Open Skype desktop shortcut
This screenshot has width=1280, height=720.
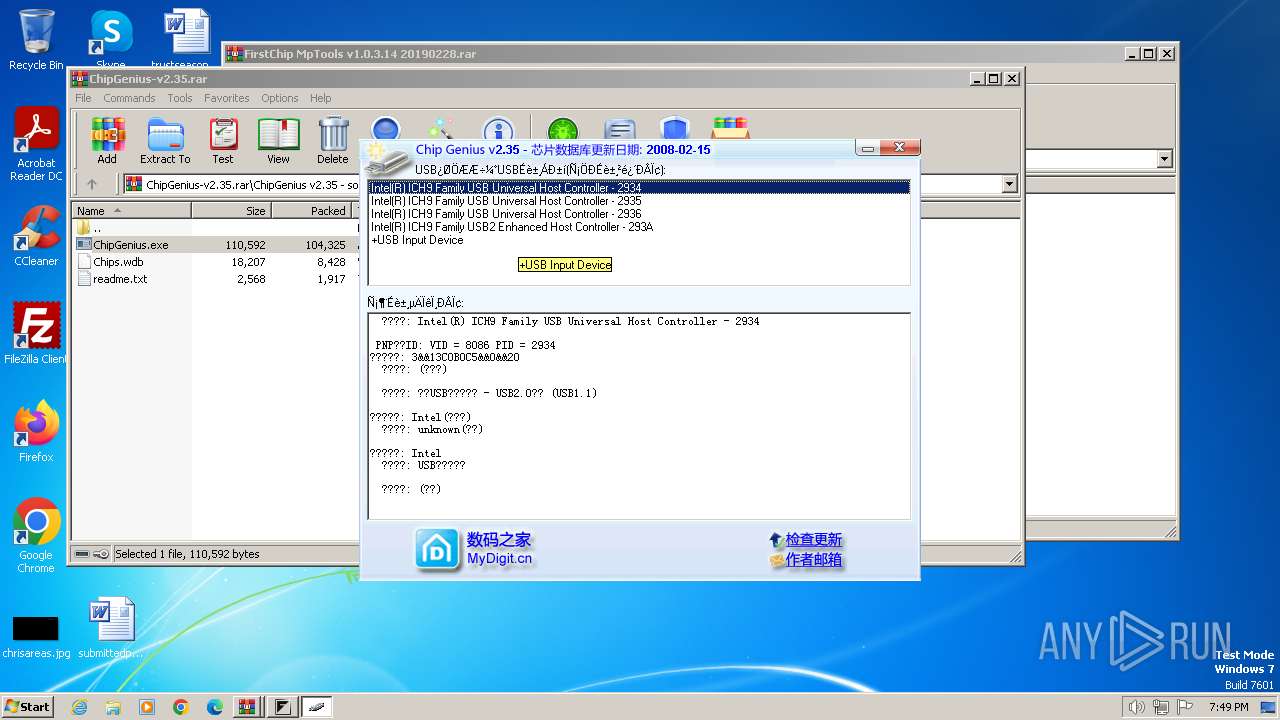(110, 40)
